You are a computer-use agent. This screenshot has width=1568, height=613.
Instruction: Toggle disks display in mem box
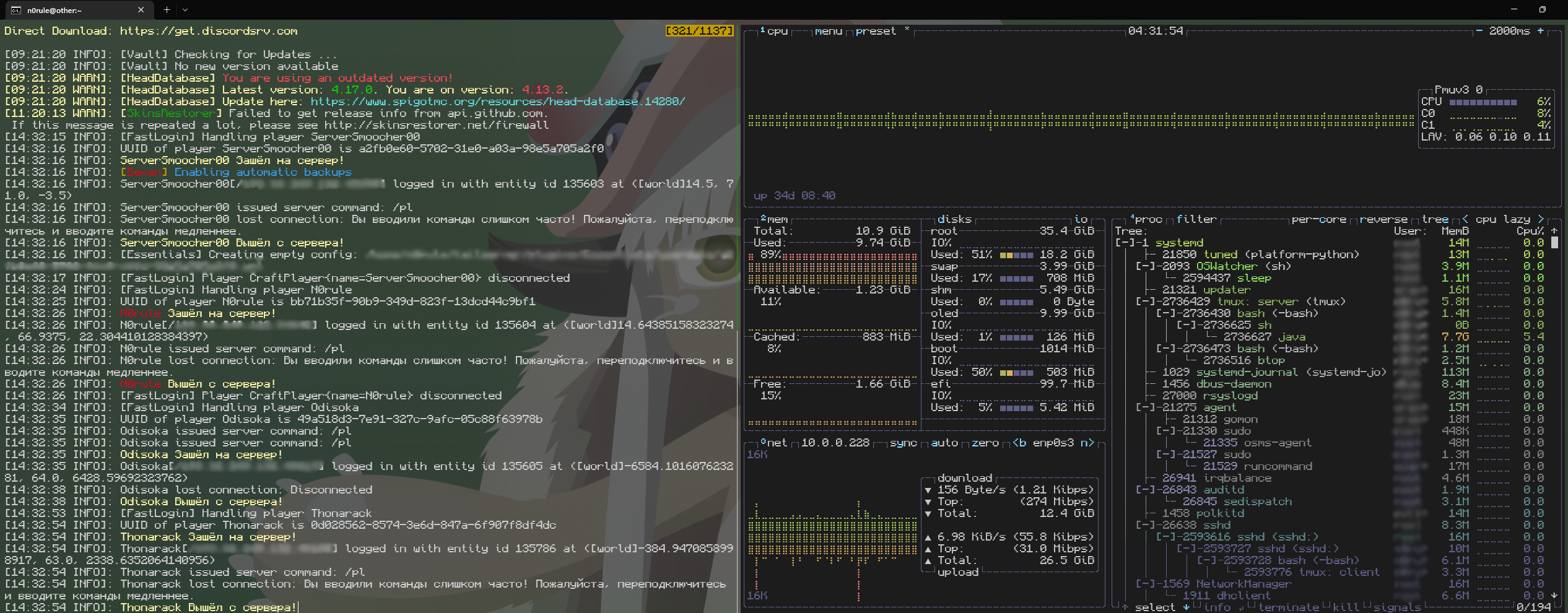[x=954, y=219]
